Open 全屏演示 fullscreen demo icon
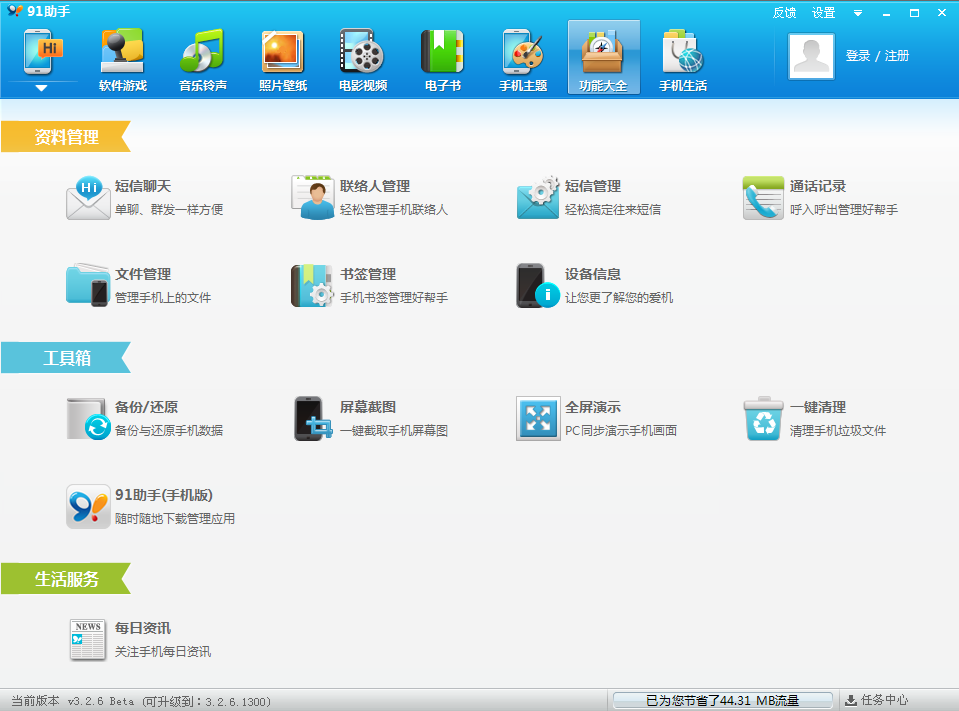Viewport: 959px width, 711px height. [x=538, y=419]
